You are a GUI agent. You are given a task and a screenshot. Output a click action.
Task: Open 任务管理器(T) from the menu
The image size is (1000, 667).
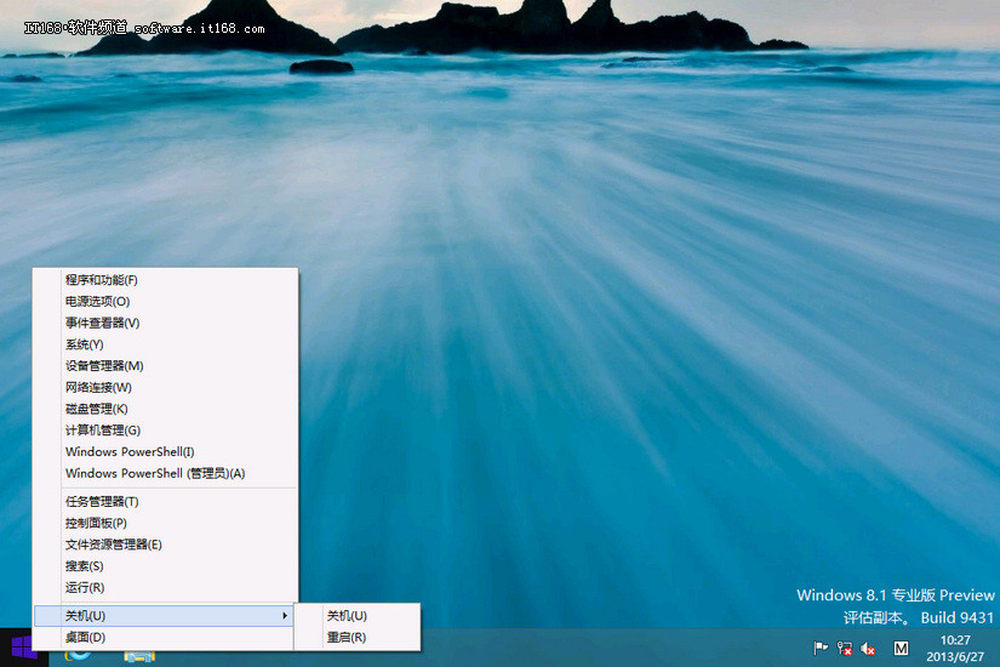pos(103,501)
